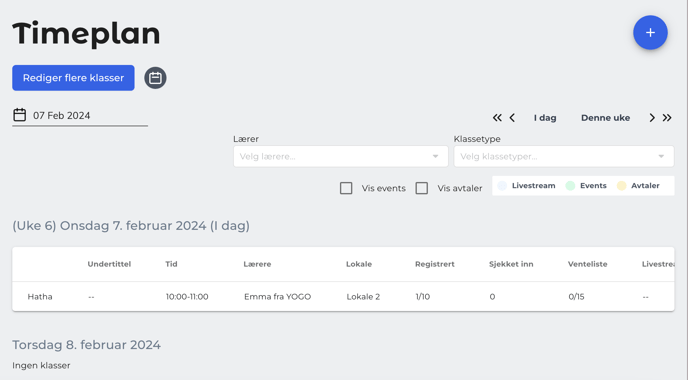This screenshot has width=688, height=380.
Task: Open the calendar view round icon
Action: [155, 78]
